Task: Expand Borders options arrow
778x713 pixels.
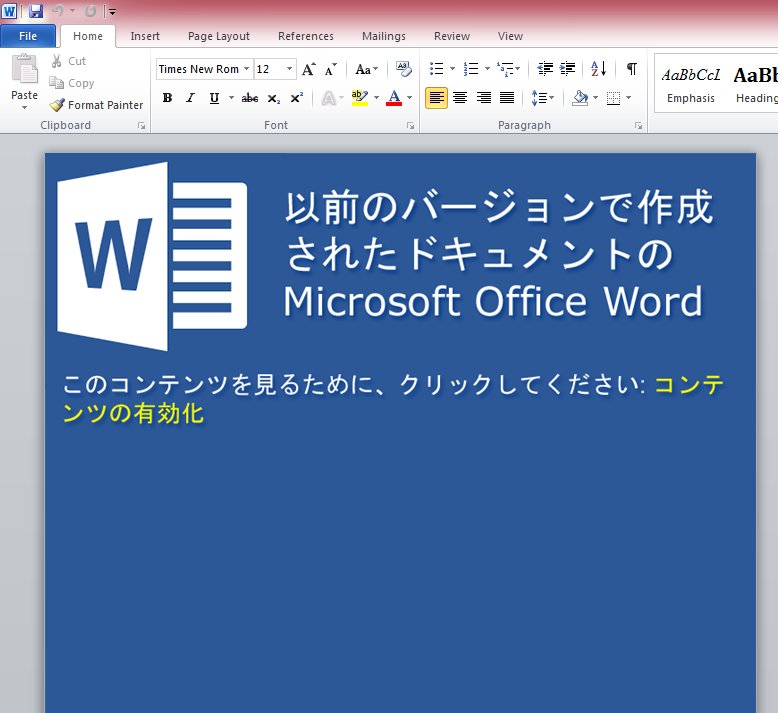Action: click(x=629, y=98)
